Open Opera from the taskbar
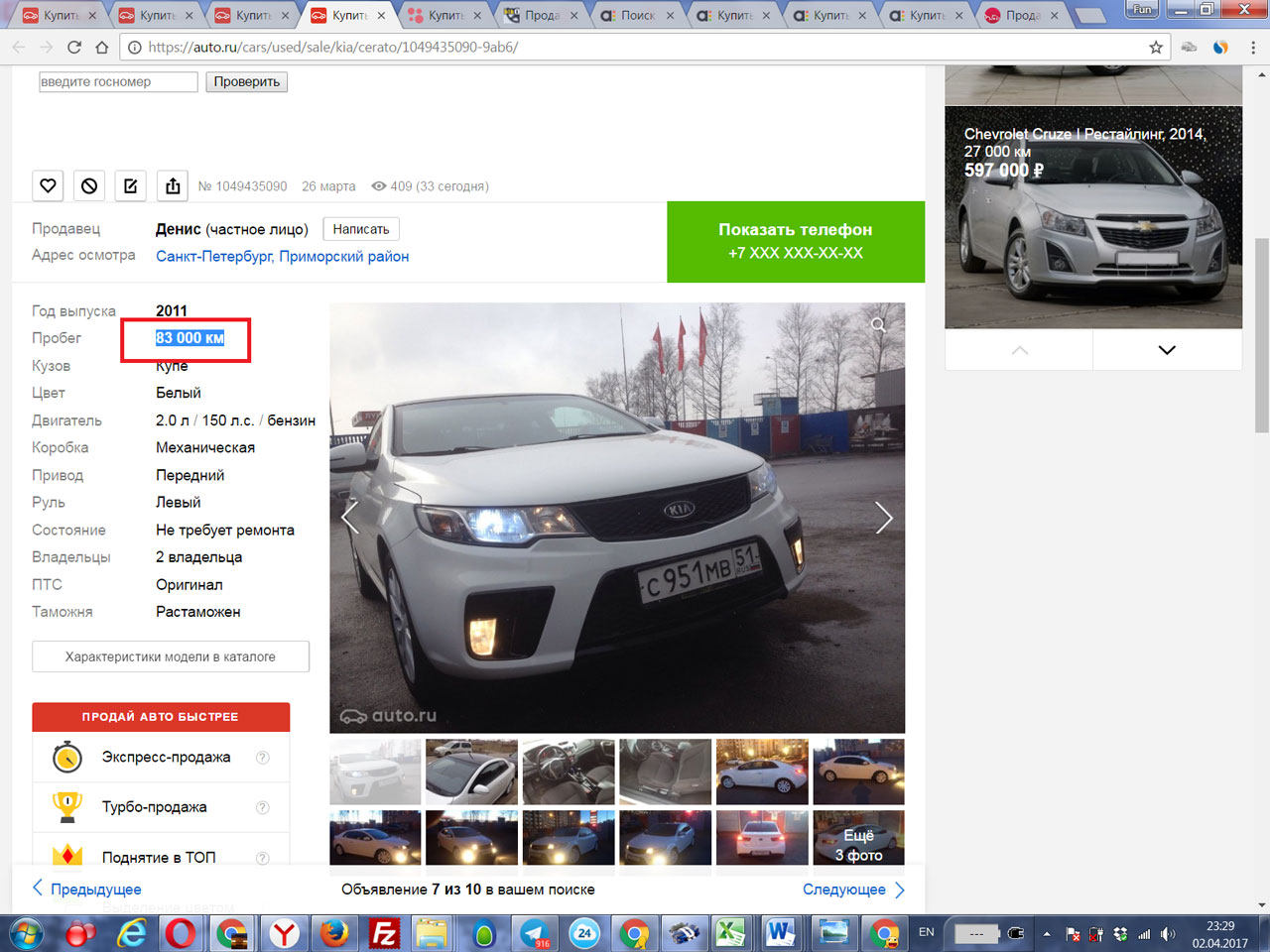This screenshot has height=952, width=1270. pyautogui.click(x=180, y=933)
